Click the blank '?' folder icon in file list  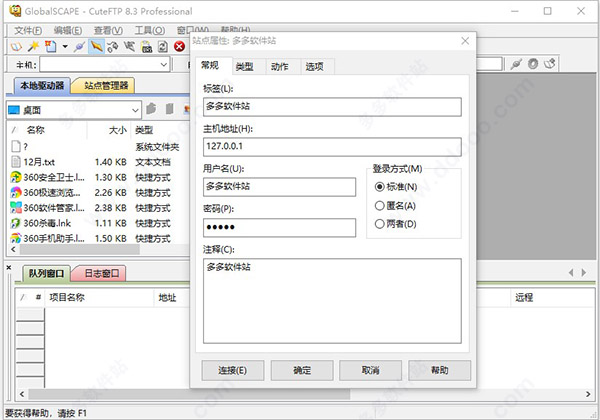(x=16, y=147)
